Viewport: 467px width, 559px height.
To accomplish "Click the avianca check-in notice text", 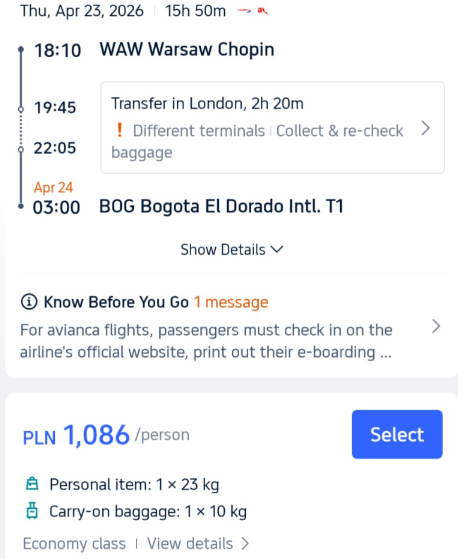I will coord(206,341).
